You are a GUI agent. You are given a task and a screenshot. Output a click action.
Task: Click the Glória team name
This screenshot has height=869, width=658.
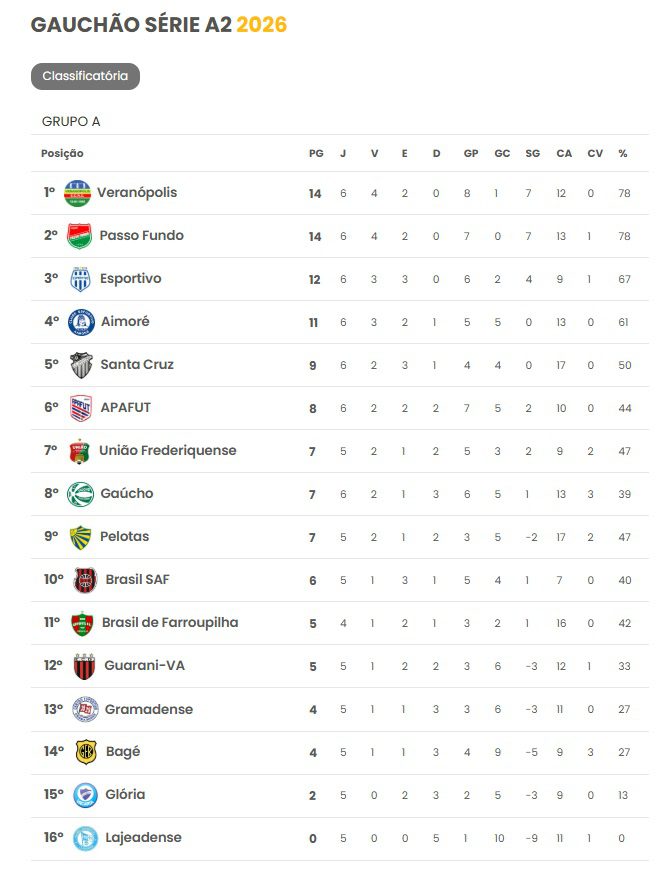125,795
